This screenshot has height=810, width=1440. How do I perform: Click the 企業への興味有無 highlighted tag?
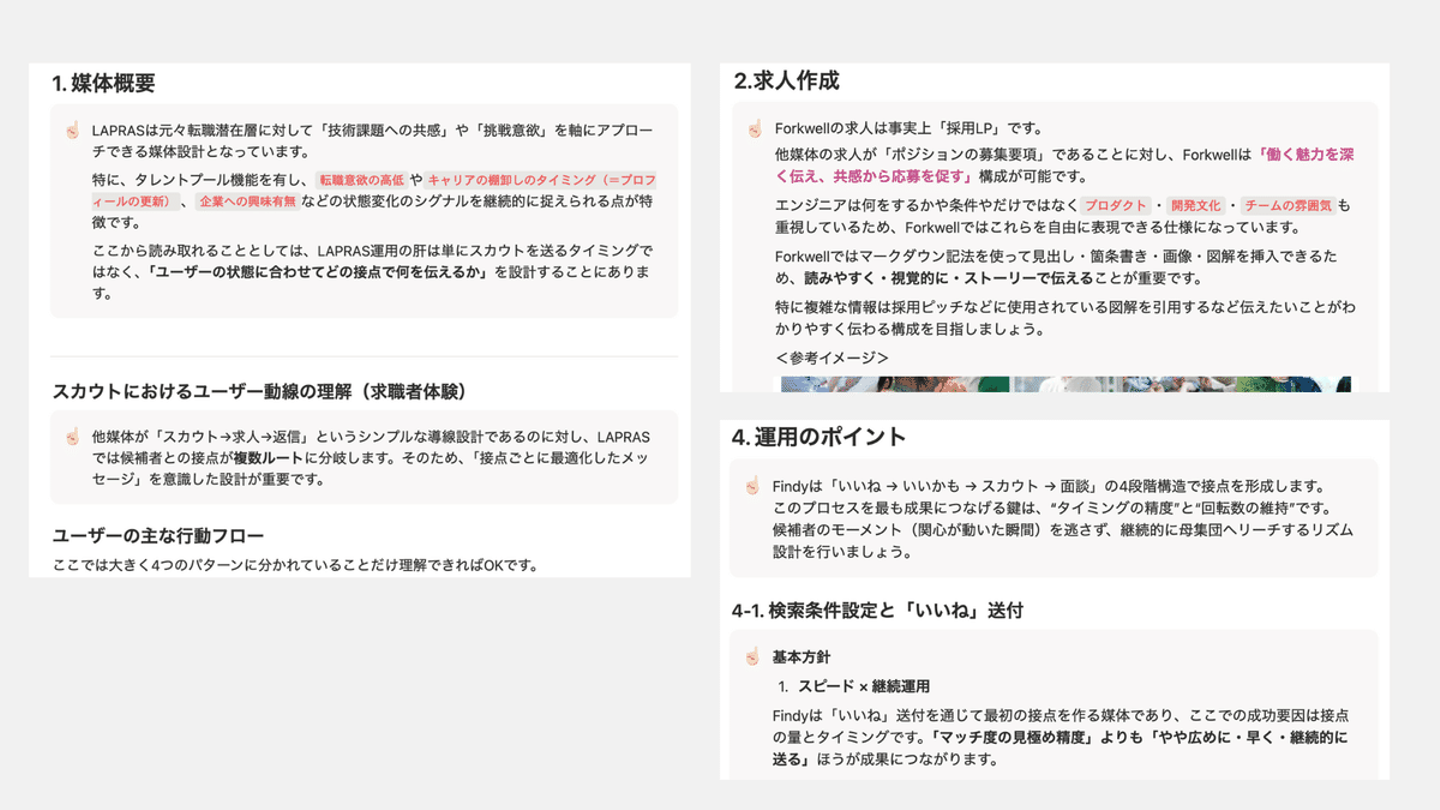(x=247, y=202)
